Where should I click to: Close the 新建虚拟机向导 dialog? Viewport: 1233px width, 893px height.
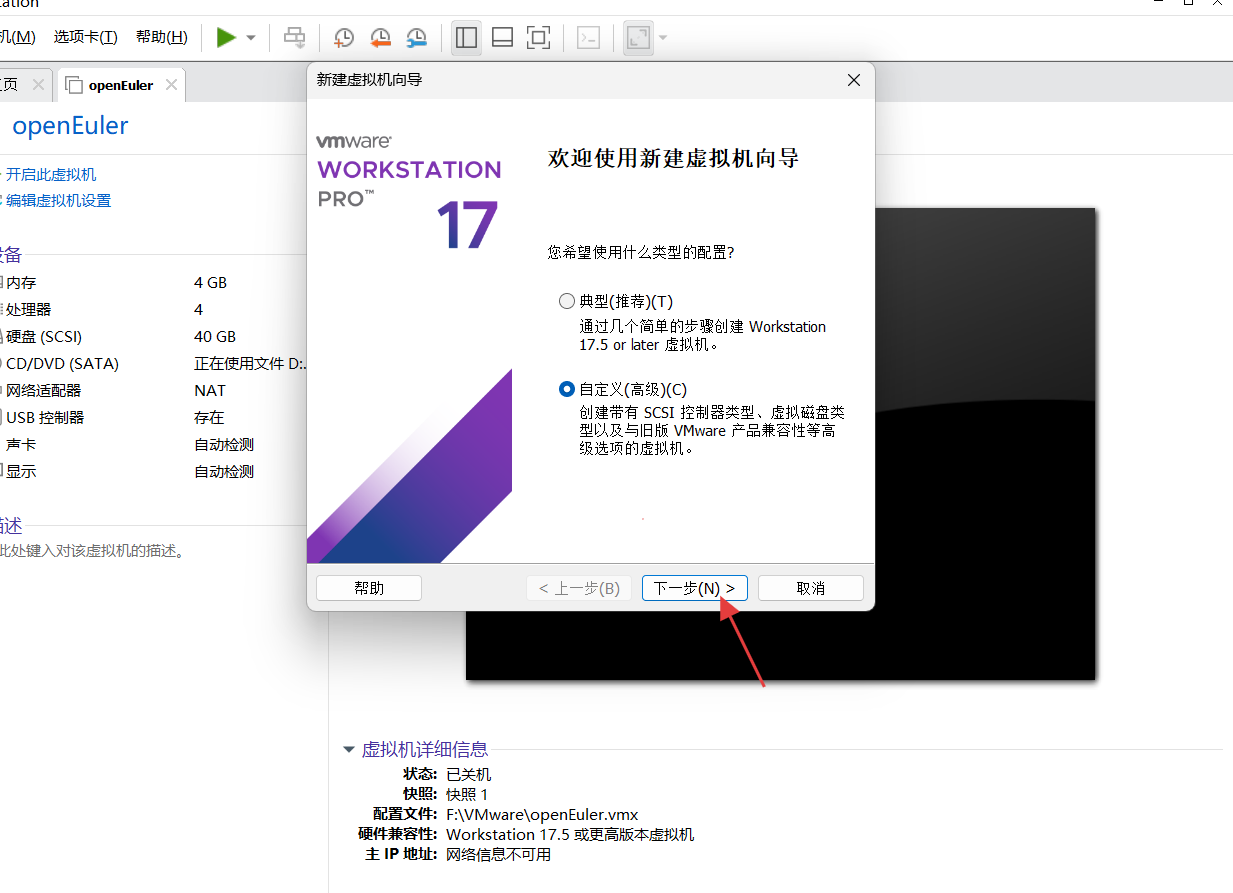[853, 80]
